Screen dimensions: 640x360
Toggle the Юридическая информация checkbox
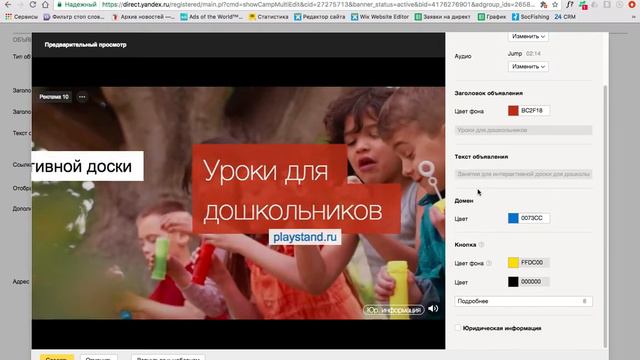(458, 328)
